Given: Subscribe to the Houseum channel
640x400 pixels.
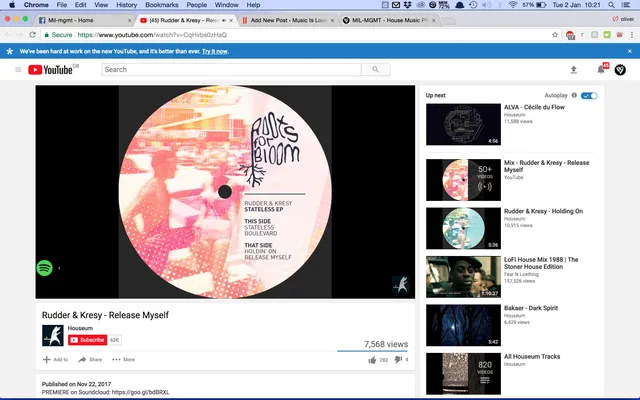Looking at the screenshot, I should pyautogui.click(x=87, y=340).
